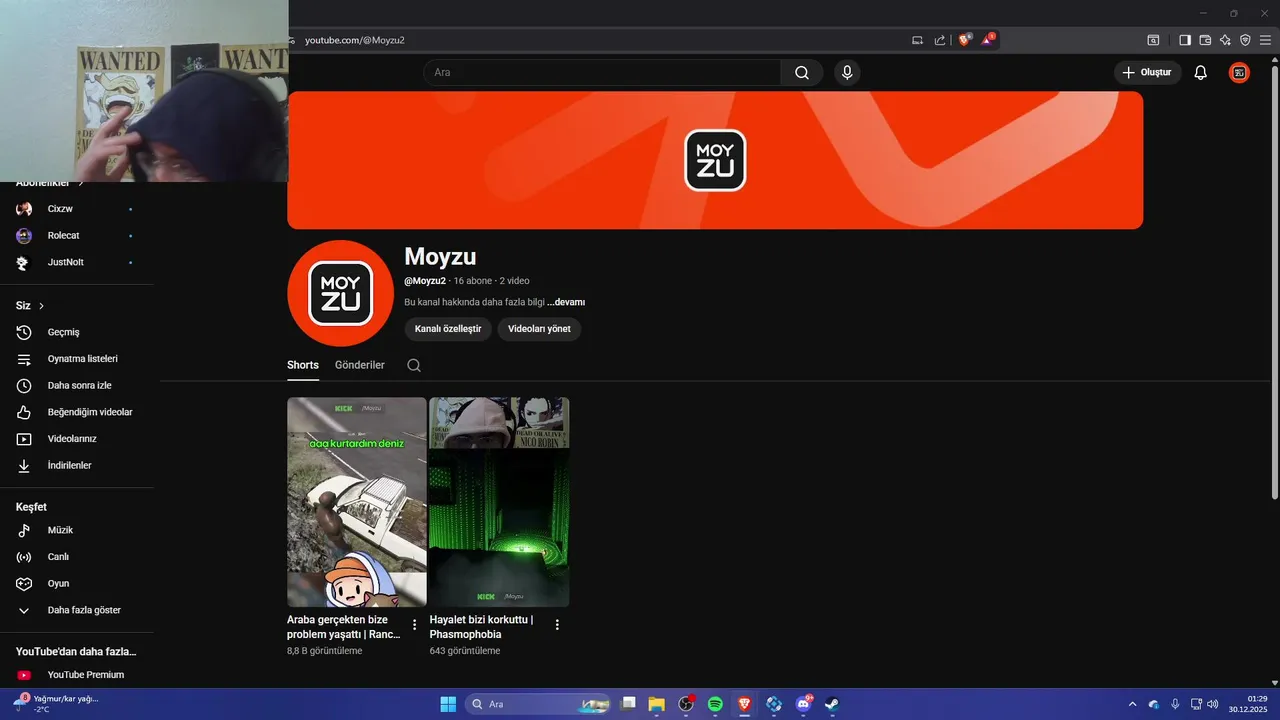Open YouTube notifications bell
This screenshot has height=720, width=1280.
pos(1201,73)
